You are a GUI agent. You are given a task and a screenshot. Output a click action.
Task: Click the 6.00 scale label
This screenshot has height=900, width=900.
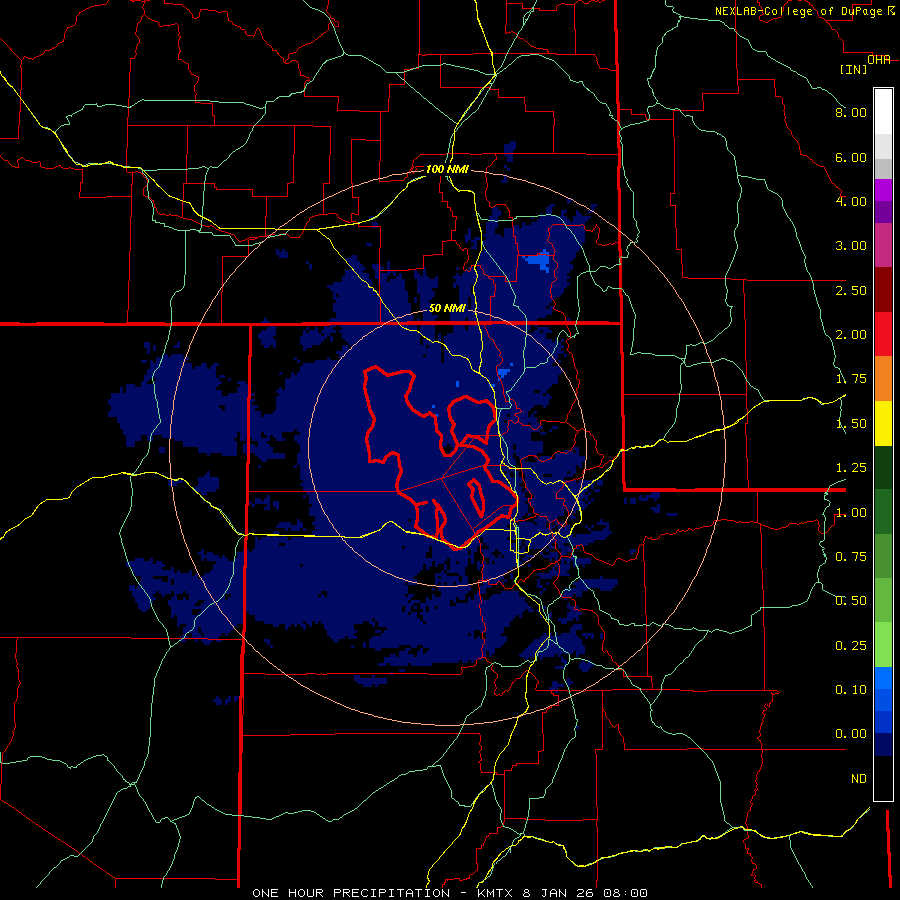(x=851, y=157)
